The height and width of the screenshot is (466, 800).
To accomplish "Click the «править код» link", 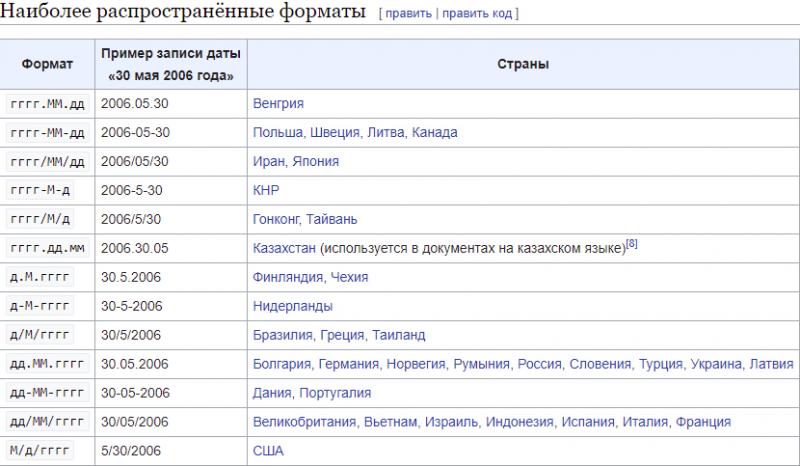I will [x=477, y=14].
